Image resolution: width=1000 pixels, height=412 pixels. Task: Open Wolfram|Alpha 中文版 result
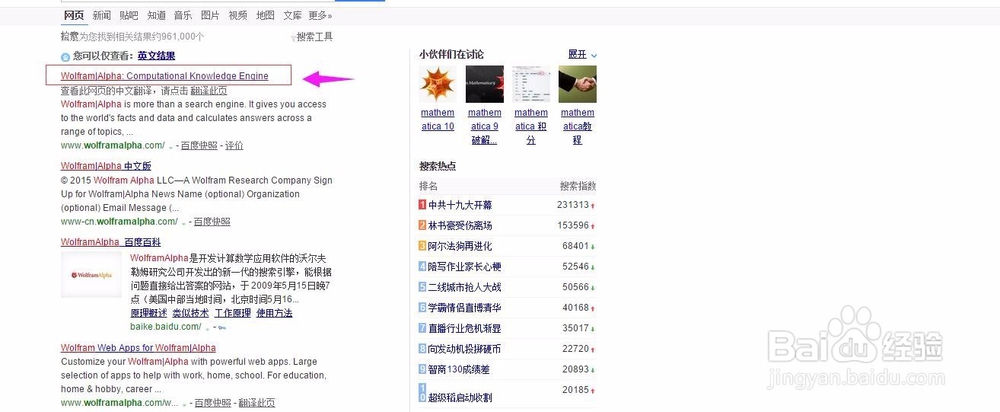(x=106, y=166)
